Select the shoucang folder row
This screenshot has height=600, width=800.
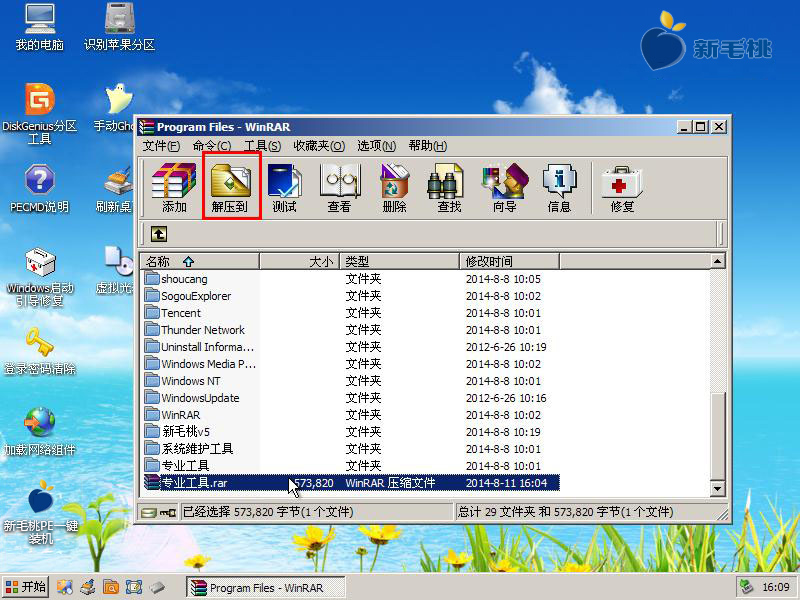point(350,279)
